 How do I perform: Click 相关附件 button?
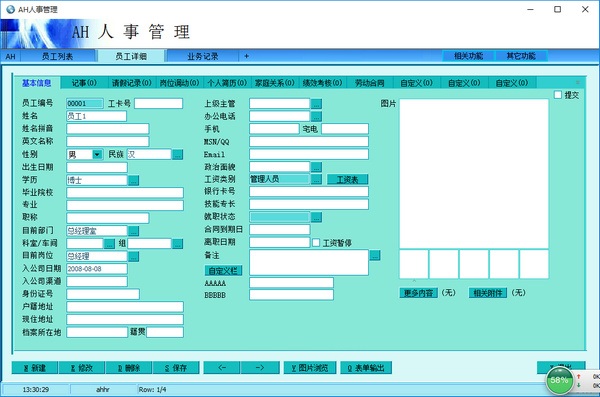click(488, 293)
